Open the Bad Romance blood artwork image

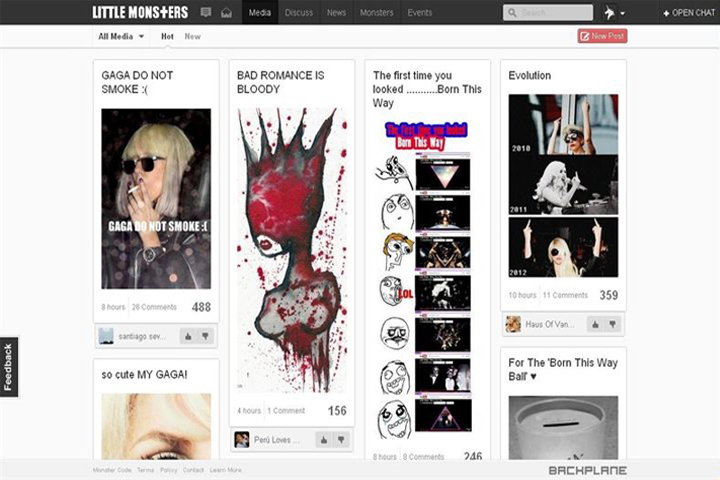coord(292,250)
